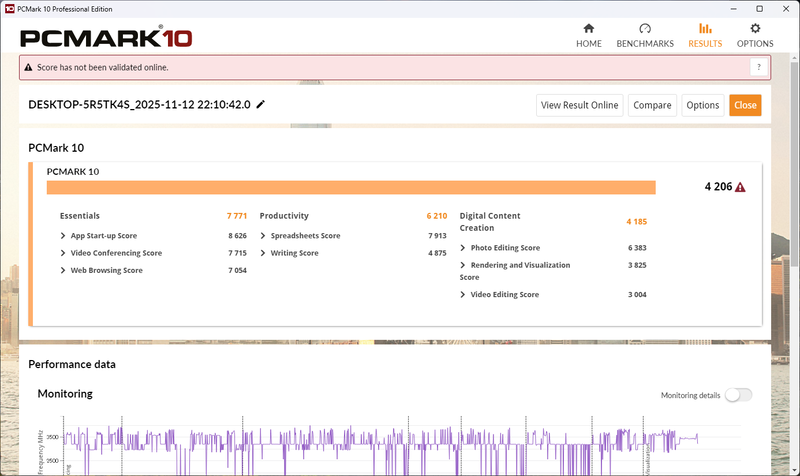Toggle the Monitoring details switch
The width and height of the screenshot is (800, 476).
pyautogui.click(x=738, y=395)
